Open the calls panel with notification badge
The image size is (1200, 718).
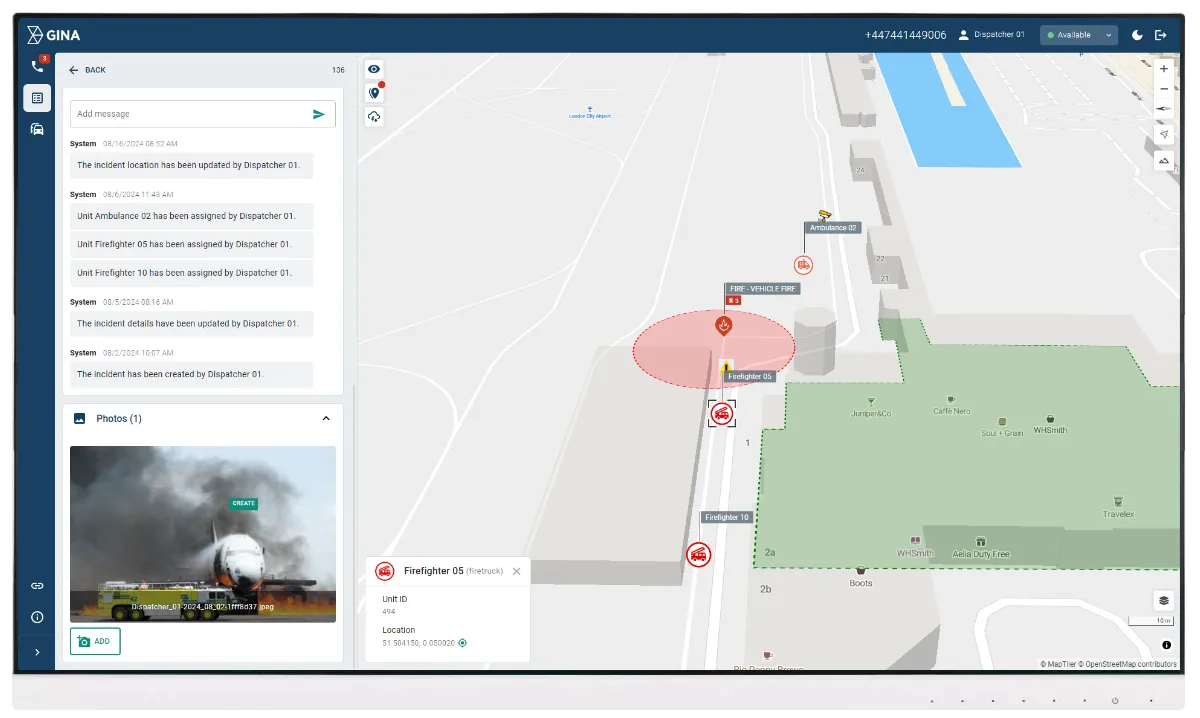tap(37, 65)
